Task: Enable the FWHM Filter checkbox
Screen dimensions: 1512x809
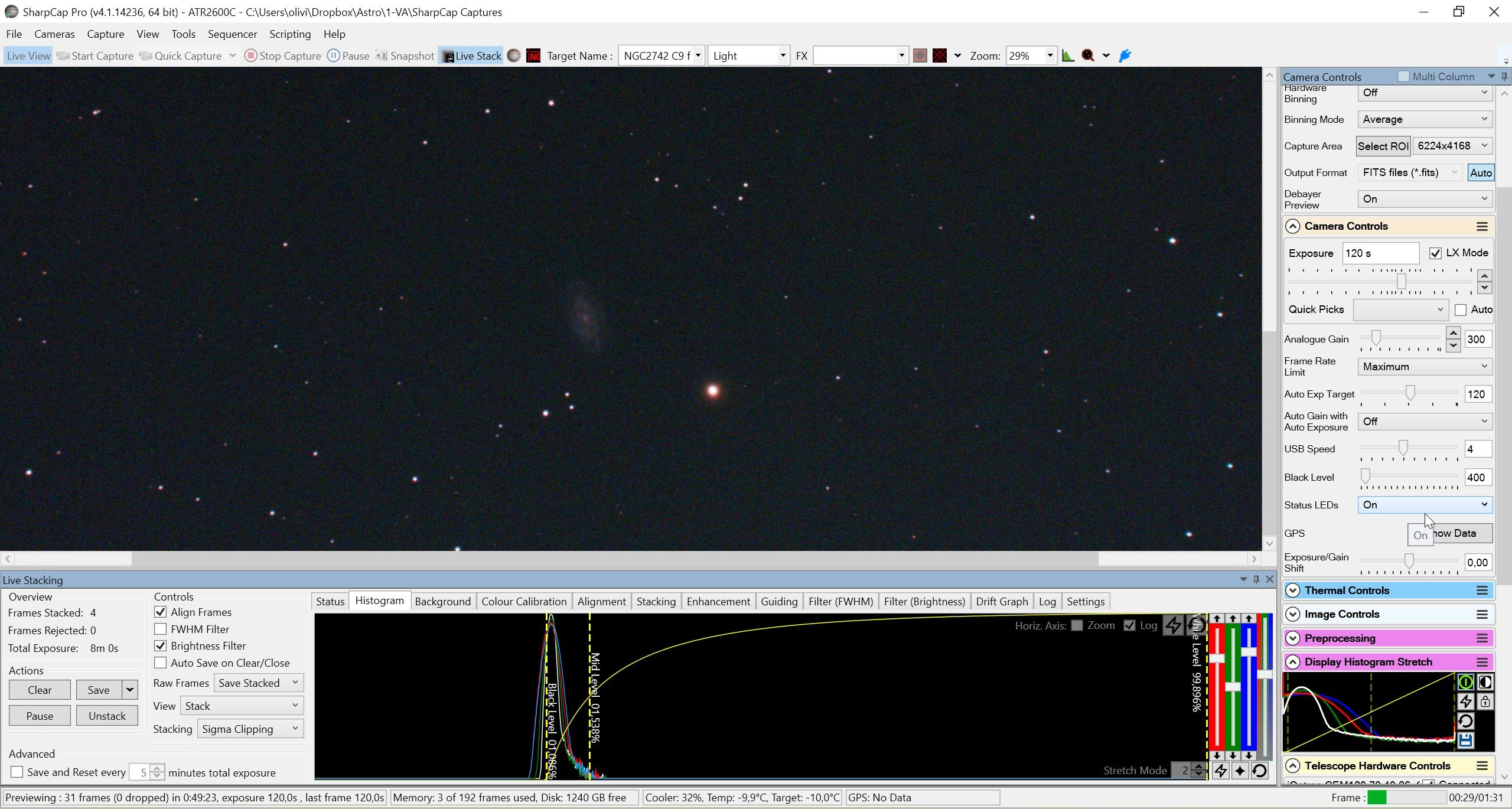Action: (x=160, y=629)
